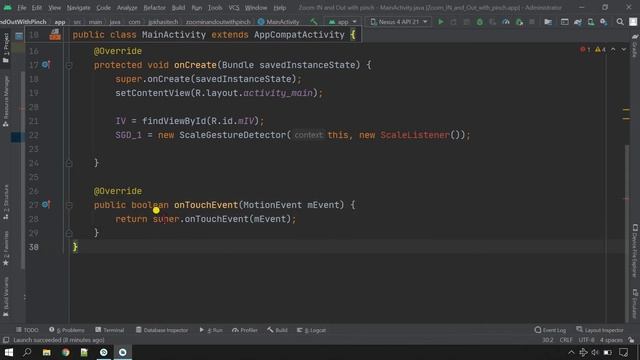
Task: Click the Windows taskbar search icon
Action: [x=27, y=352]
